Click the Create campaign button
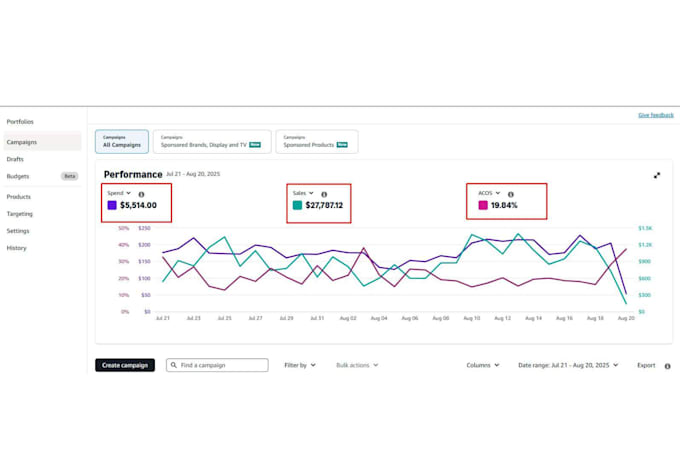This screenshot has height=459, width=680. 125,365
